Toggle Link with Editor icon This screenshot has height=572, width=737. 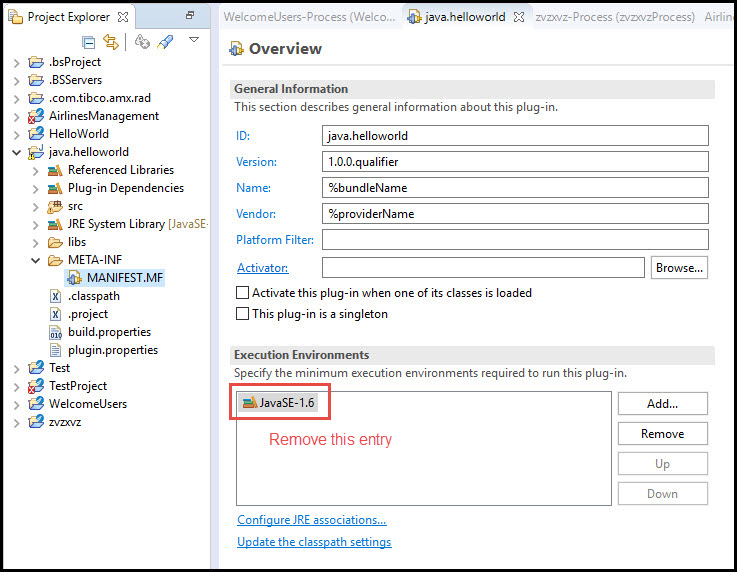(x=111, y=42)
